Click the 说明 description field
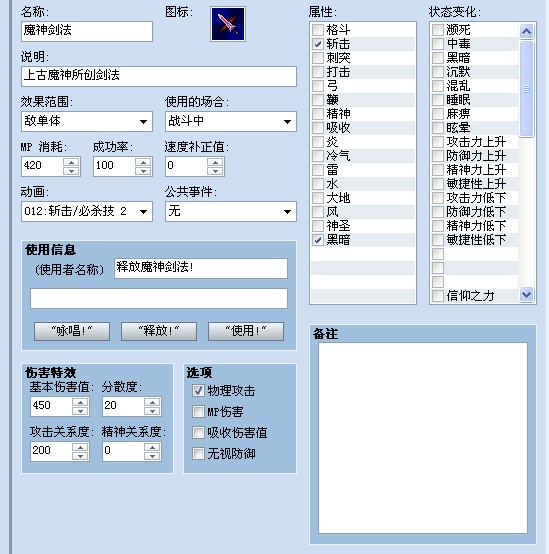 point(159,76)
